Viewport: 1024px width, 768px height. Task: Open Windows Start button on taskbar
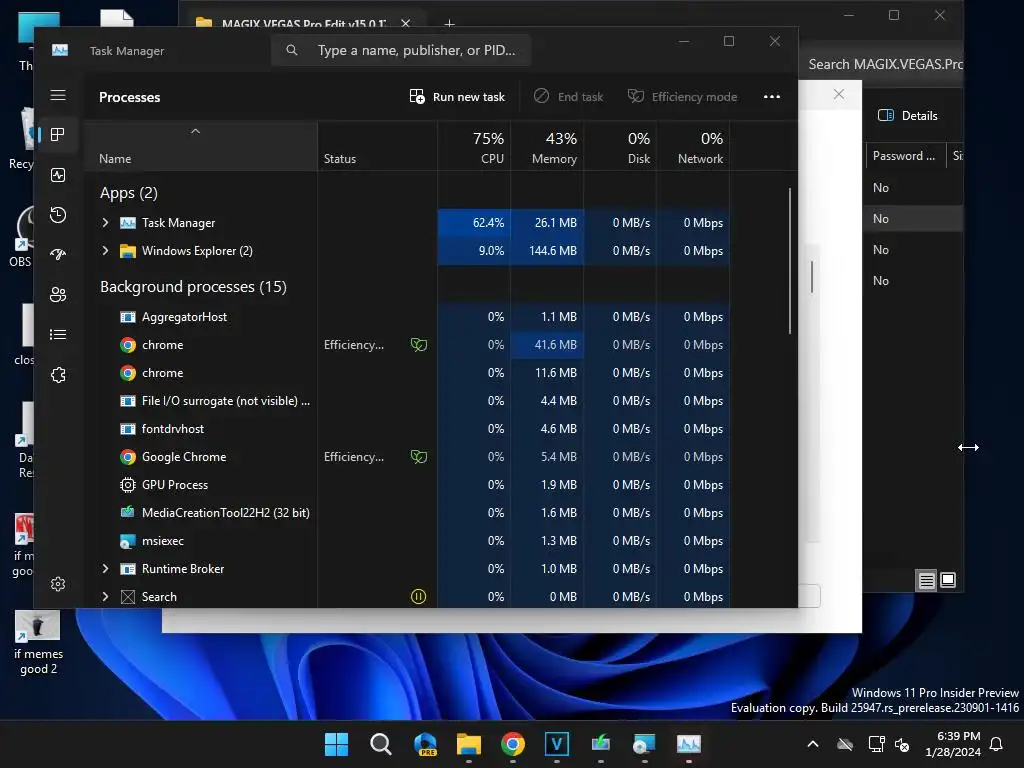click(336, 744)
